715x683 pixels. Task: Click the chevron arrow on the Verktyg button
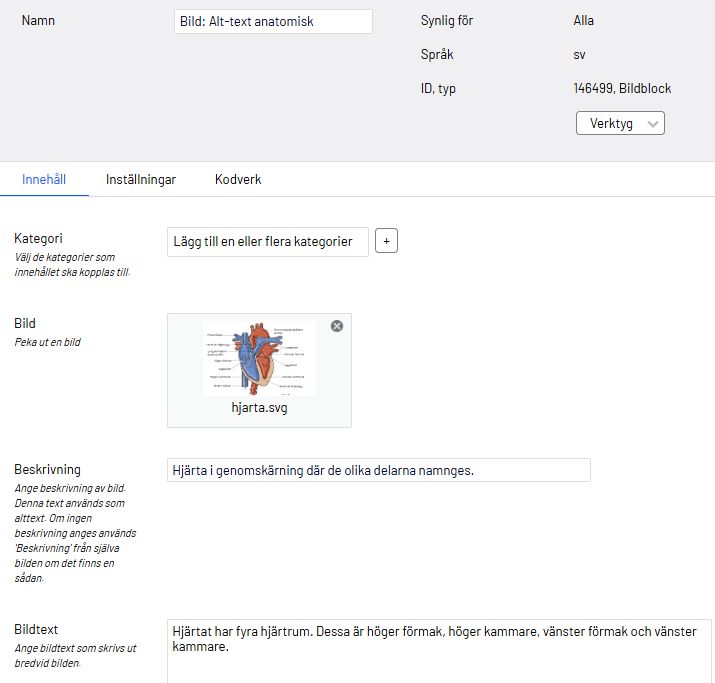click(653, 123)
